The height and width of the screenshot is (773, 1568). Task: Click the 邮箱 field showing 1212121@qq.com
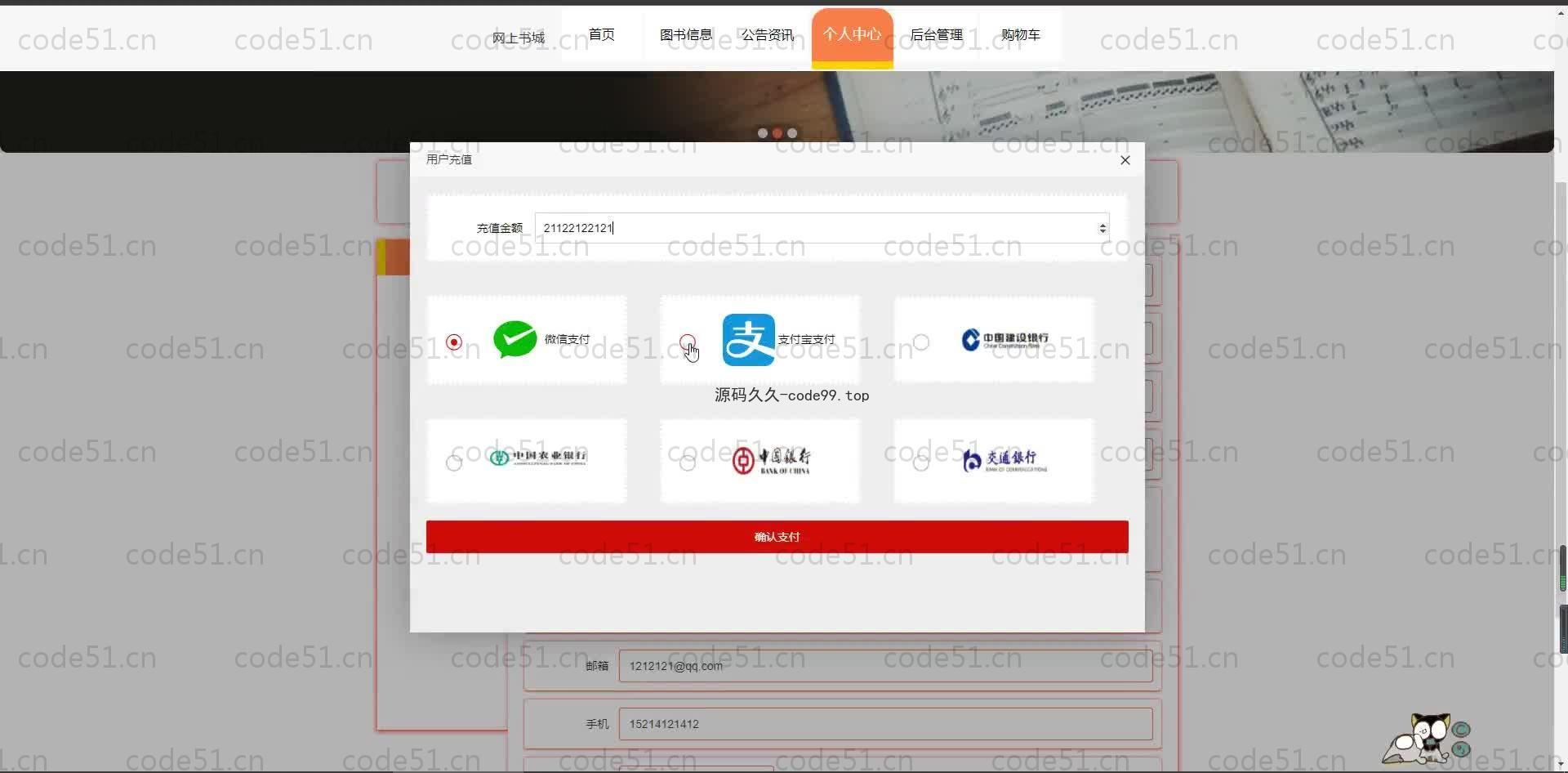[x=885, y=666]
